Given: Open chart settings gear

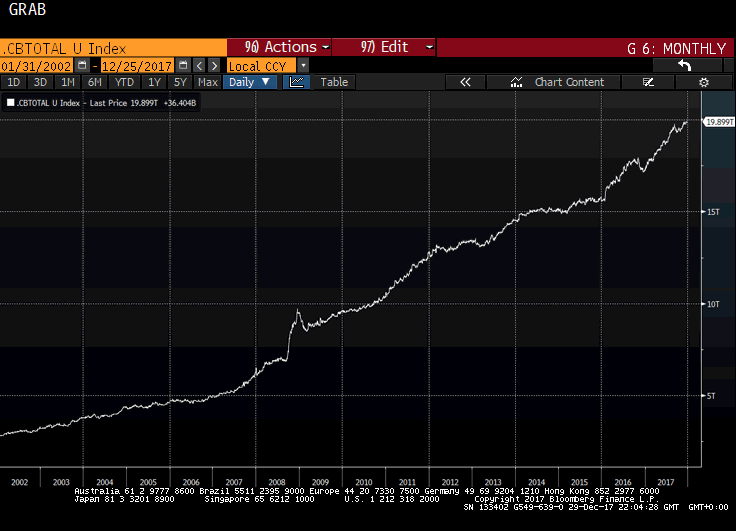Looking at the screenshot, I should pyautogui.click(x=704, y=82).
